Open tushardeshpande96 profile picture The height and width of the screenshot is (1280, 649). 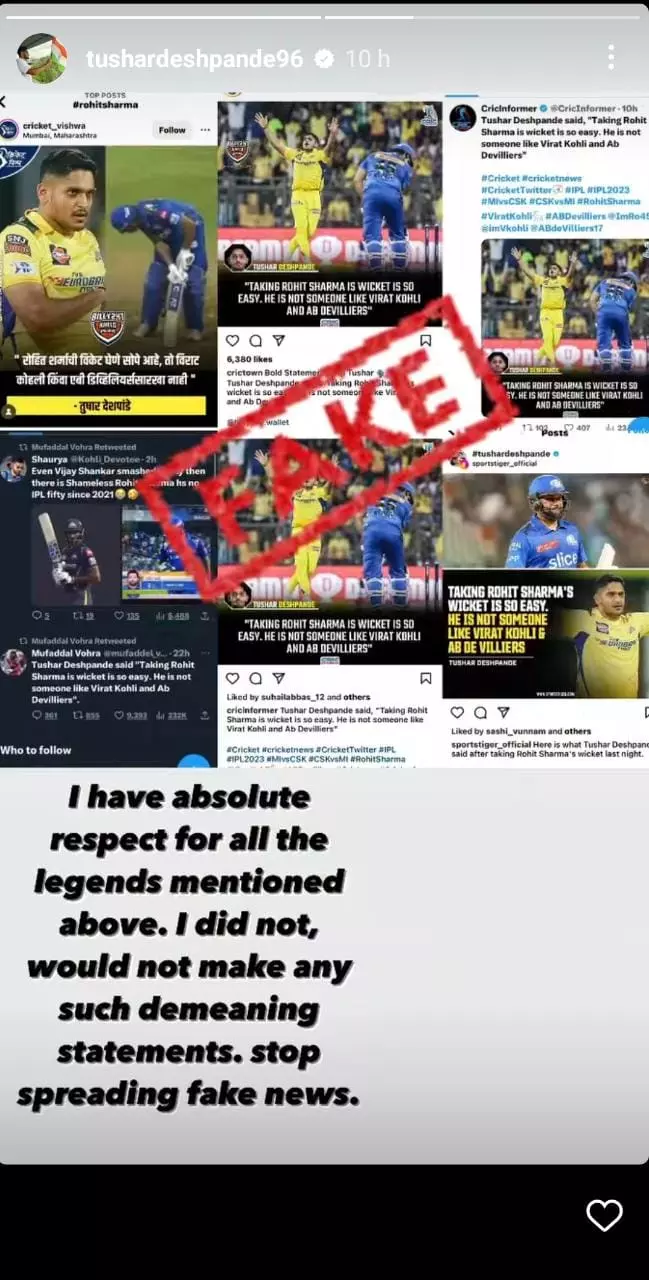42,58
